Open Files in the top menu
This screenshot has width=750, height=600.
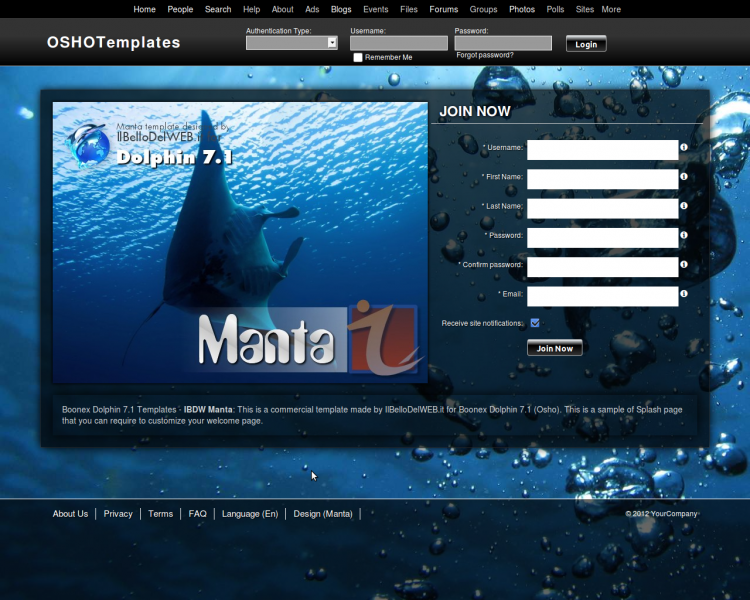coord(409,9)
